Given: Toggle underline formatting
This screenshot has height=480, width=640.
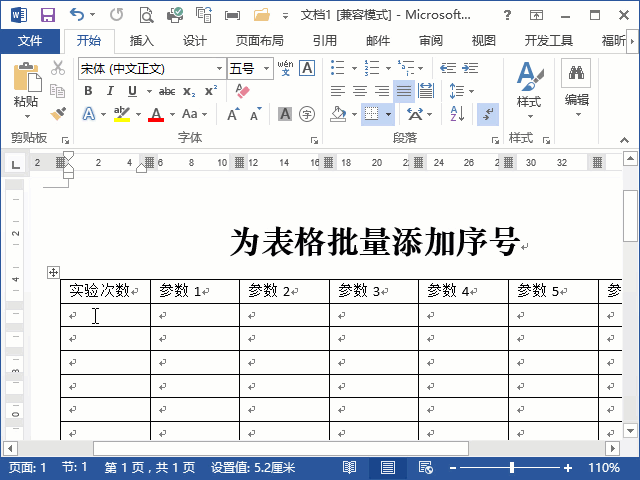Looking at the screenshot, I should point(132,91).
